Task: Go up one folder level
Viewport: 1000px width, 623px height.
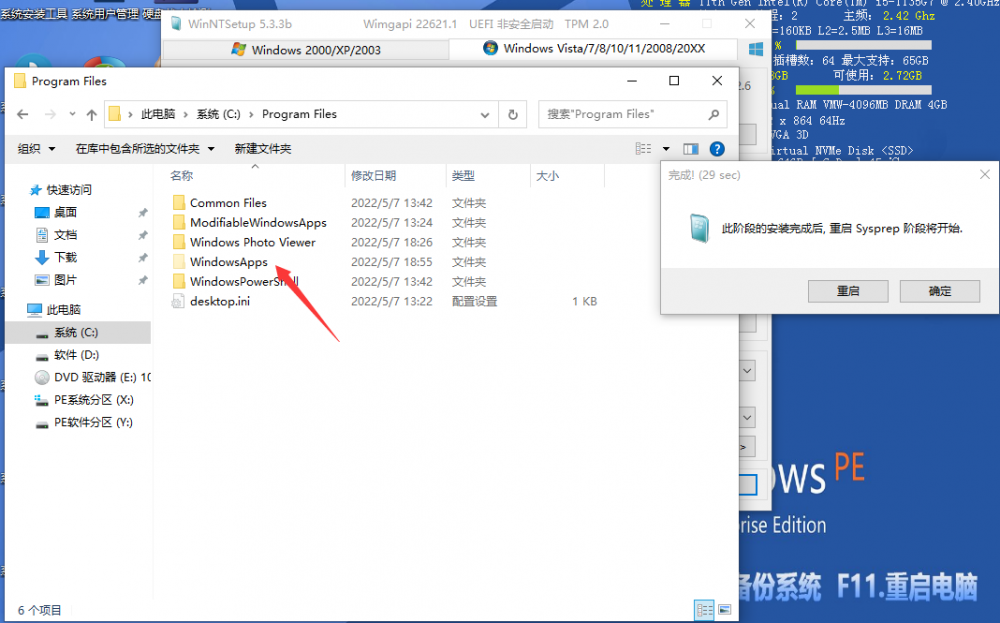Action: 91,115
